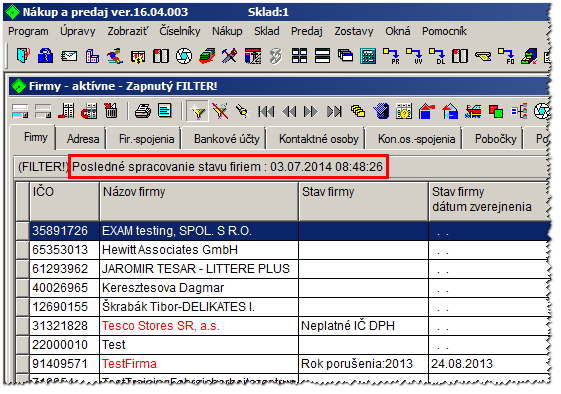Screen dimensions: 561x394
Task: Open the teal calculator icon
Action: point(368,56)
